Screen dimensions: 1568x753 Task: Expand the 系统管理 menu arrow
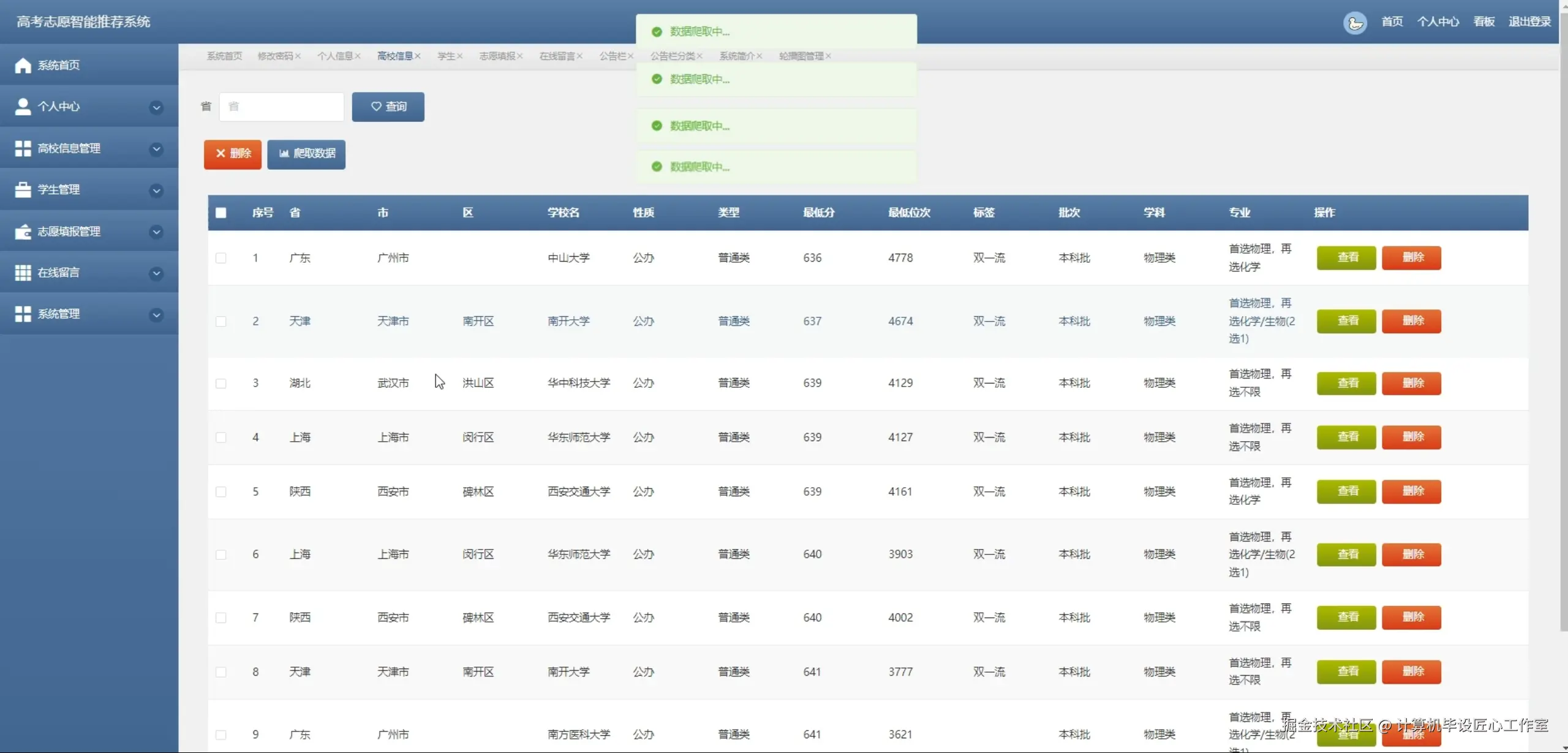[x=156, y=315]
